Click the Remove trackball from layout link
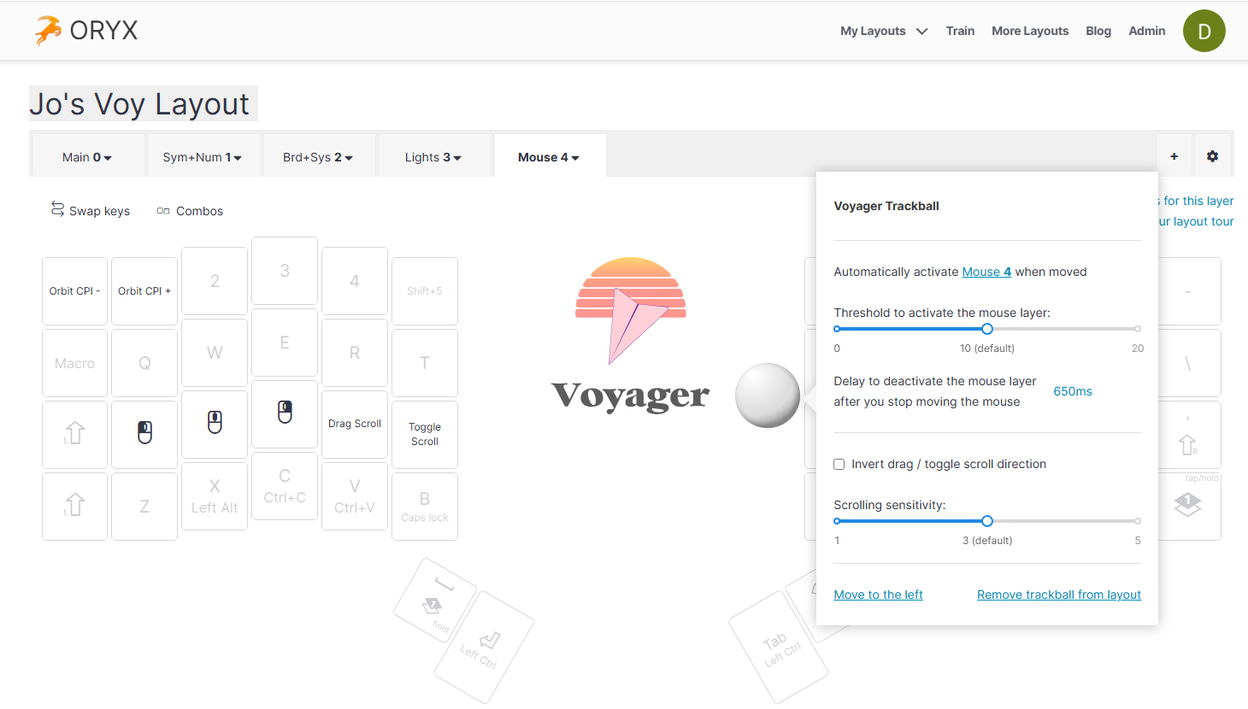Image resolution: width=1248 pixels, height=709 pixels. [x=1058, y=594]
